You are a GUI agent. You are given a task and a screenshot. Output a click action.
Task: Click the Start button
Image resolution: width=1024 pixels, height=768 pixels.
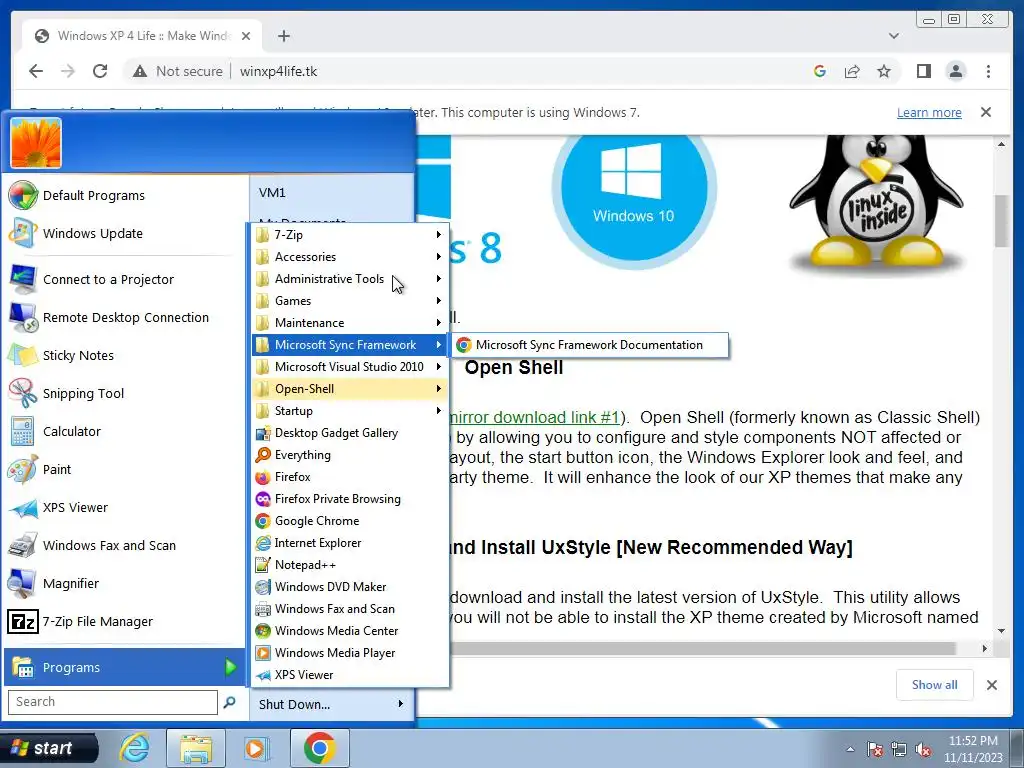50,748
